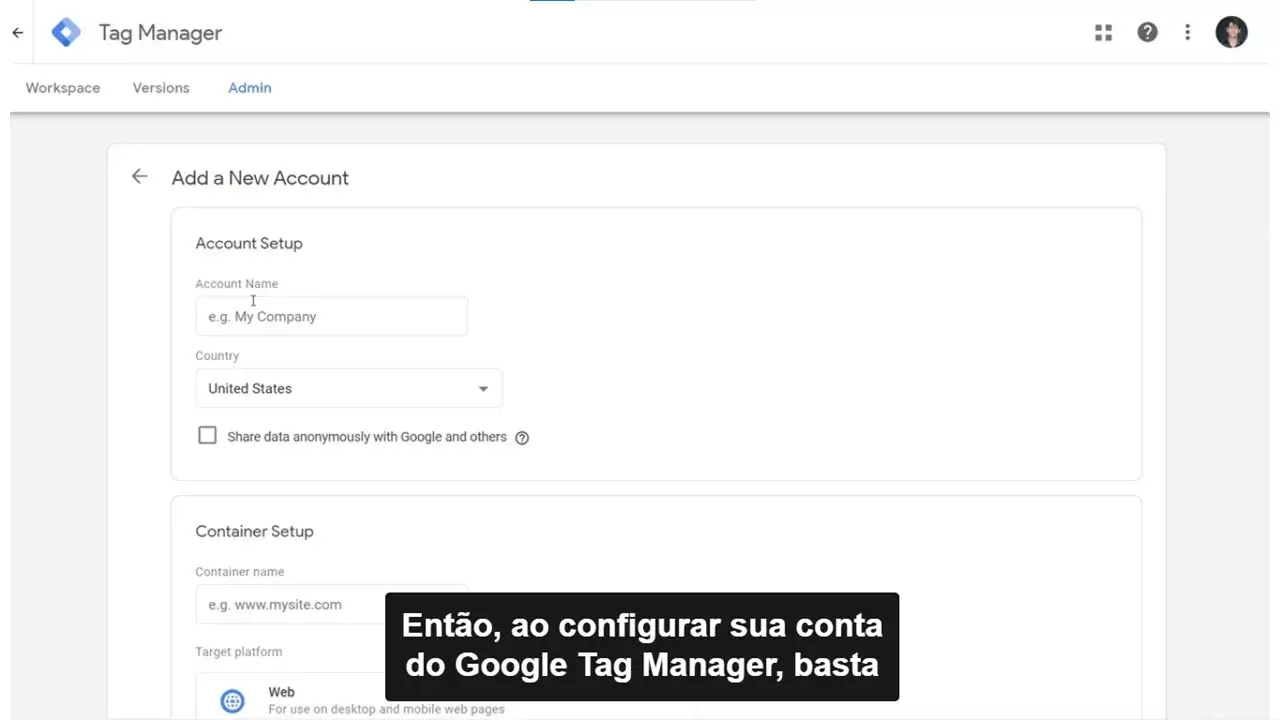Click the Country field label
The image size is (1280, 720).
pos(217,356)
